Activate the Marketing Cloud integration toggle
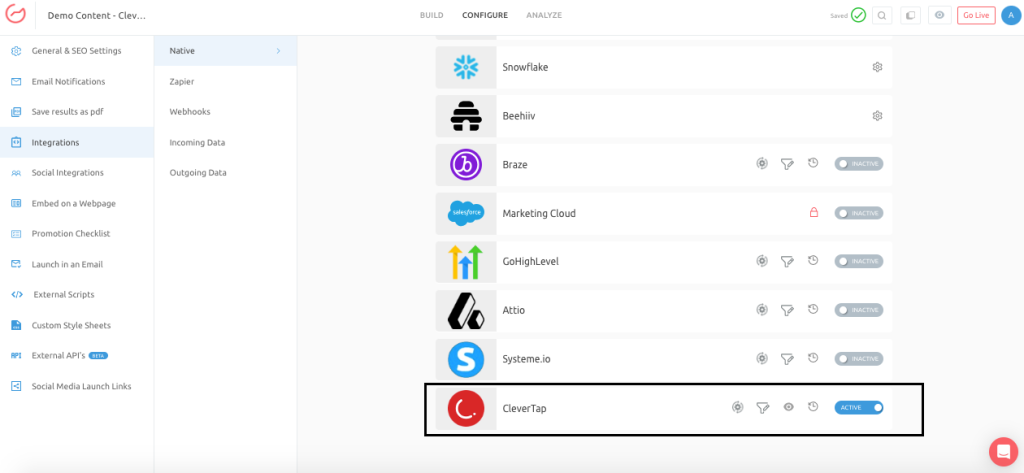 (x=859, y=213)
